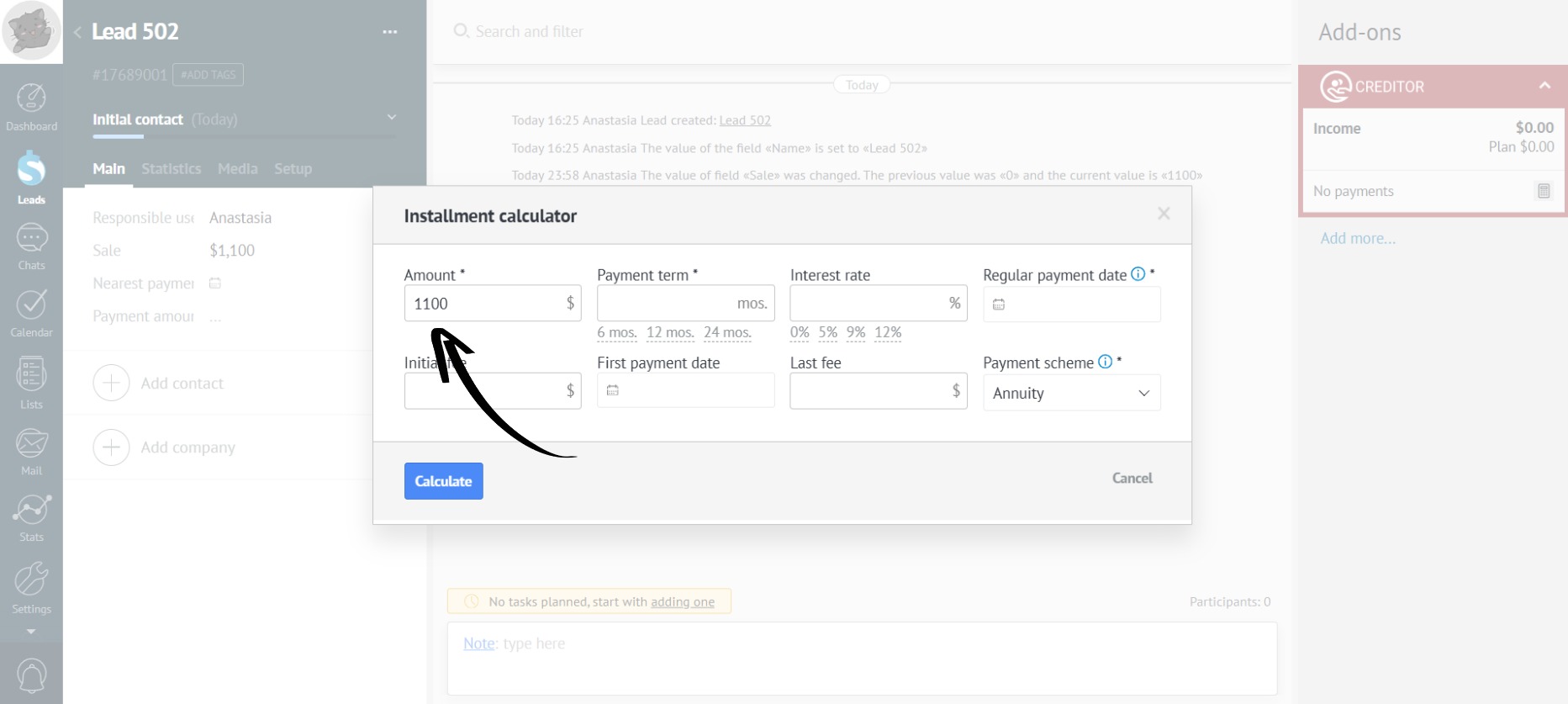Open the Payment scheme Annuity dropdown
This screenshot has width=1568, height=704.
pos(1071,393)
